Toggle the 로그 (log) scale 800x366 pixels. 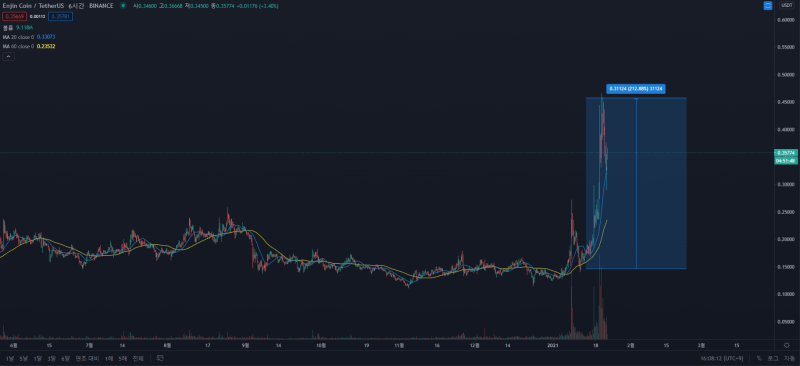pos(773,358)
